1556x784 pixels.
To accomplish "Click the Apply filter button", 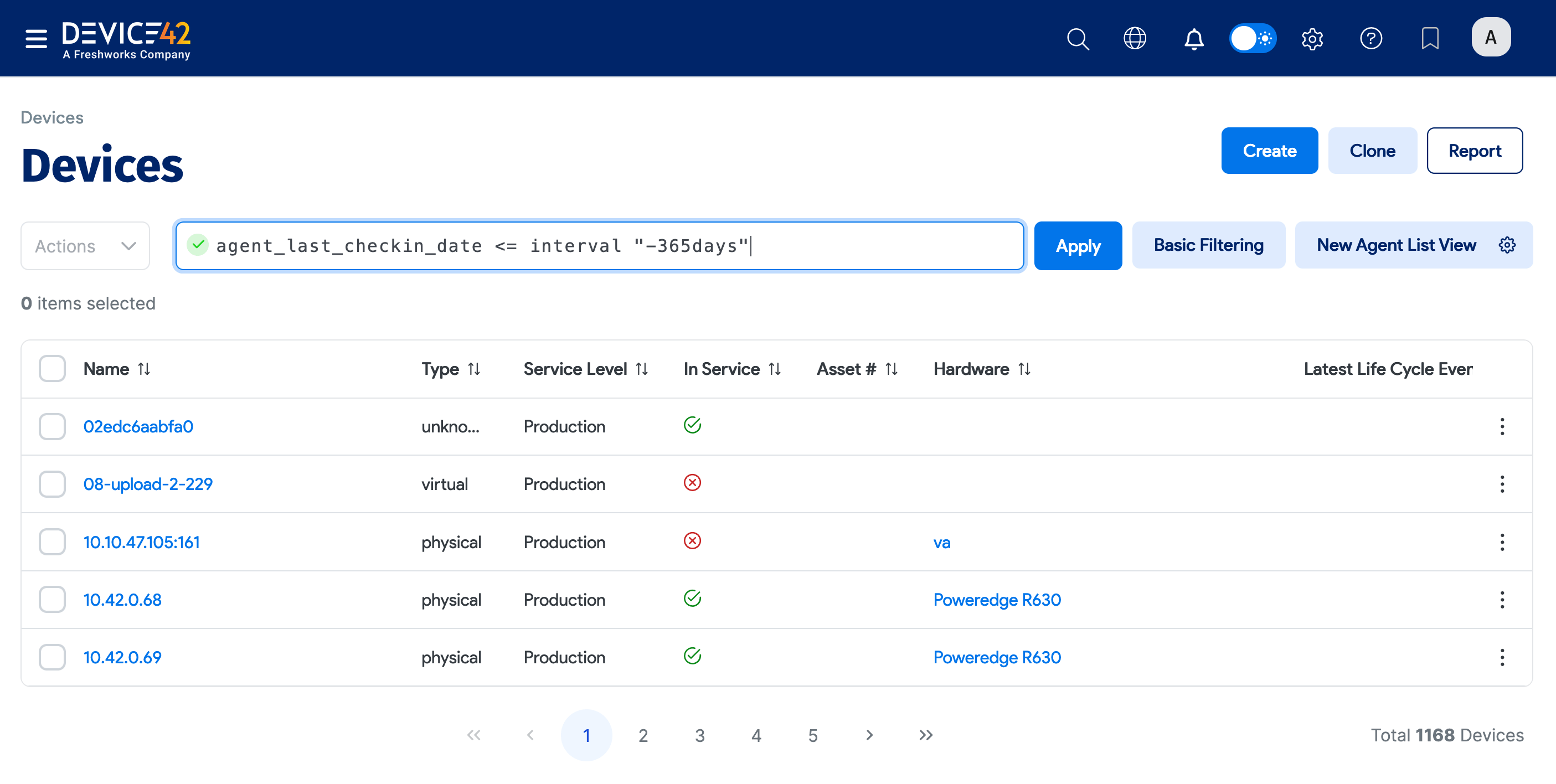I will [1078, 246].
